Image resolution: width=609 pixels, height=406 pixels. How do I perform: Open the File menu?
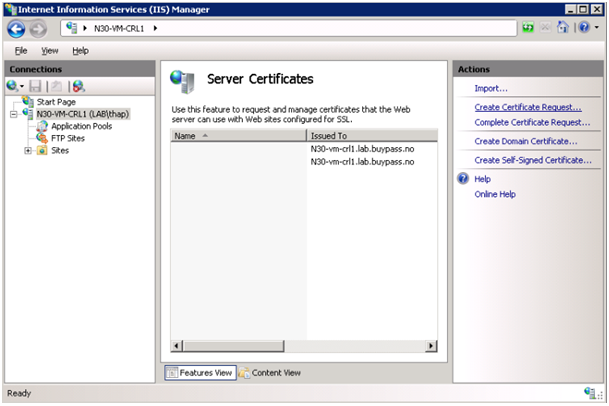click(x=21, y=51)
